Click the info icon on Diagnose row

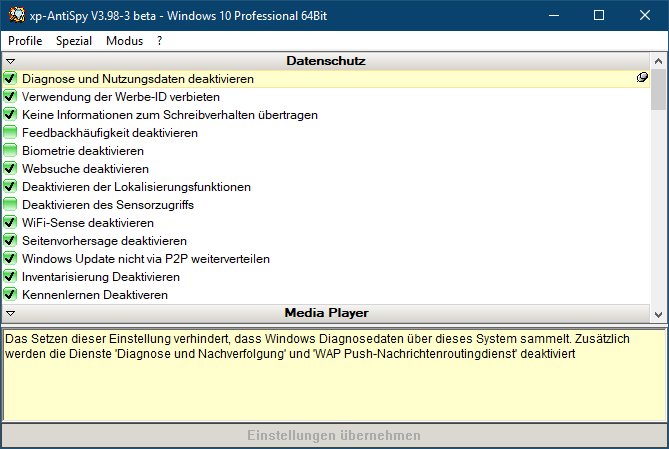642,78
